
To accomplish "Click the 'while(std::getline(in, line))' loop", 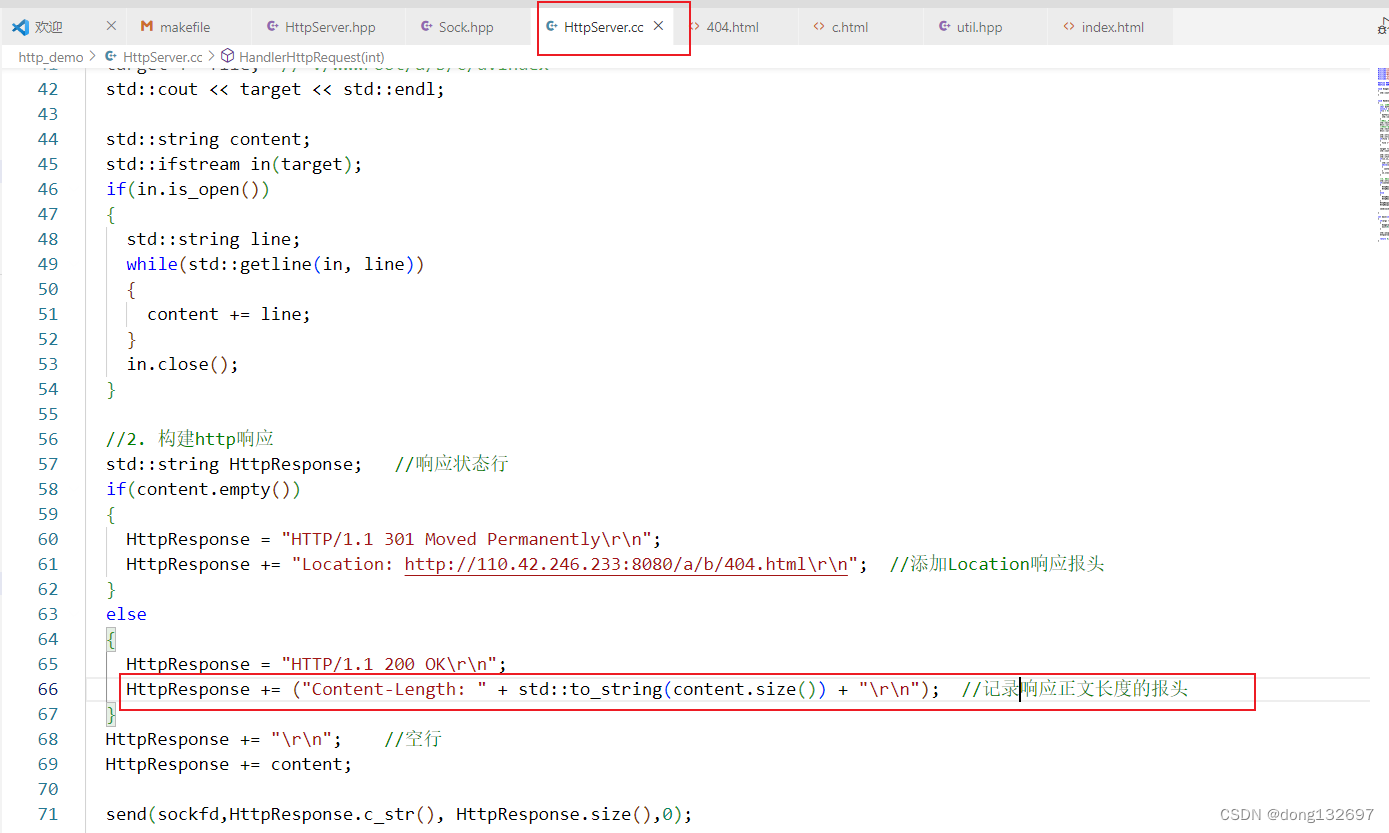I will tap(276, 264).
